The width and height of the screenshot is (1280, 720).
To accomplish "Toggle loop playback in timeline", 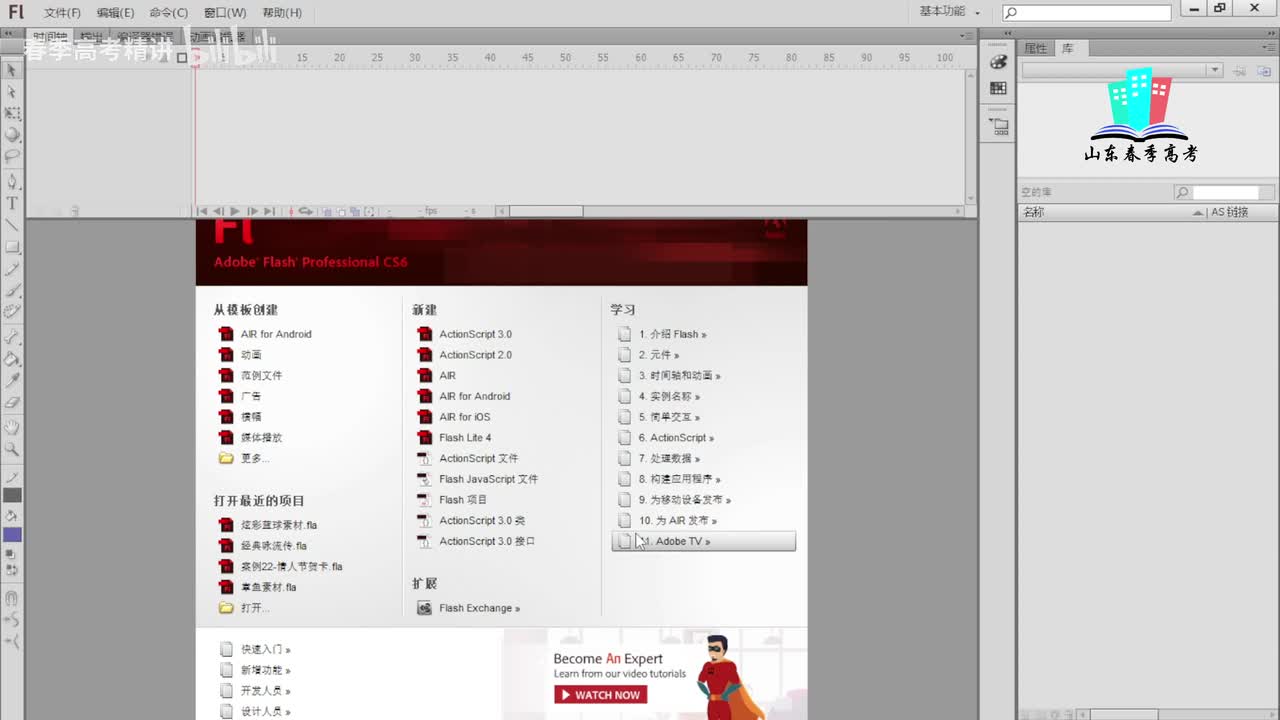I will tap(305, 211).
